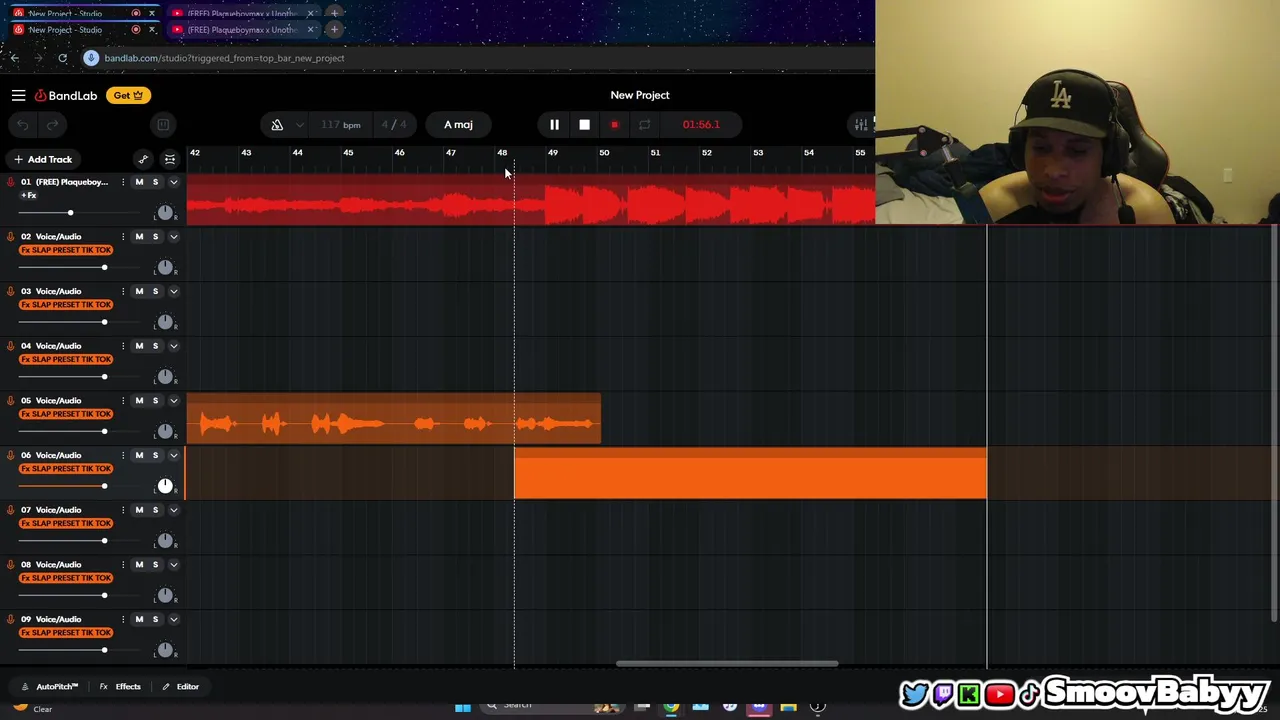Expand track 03 chevron
This screenshot has width=1280, height=720.
pyautogui.click(x=173, y=291)
